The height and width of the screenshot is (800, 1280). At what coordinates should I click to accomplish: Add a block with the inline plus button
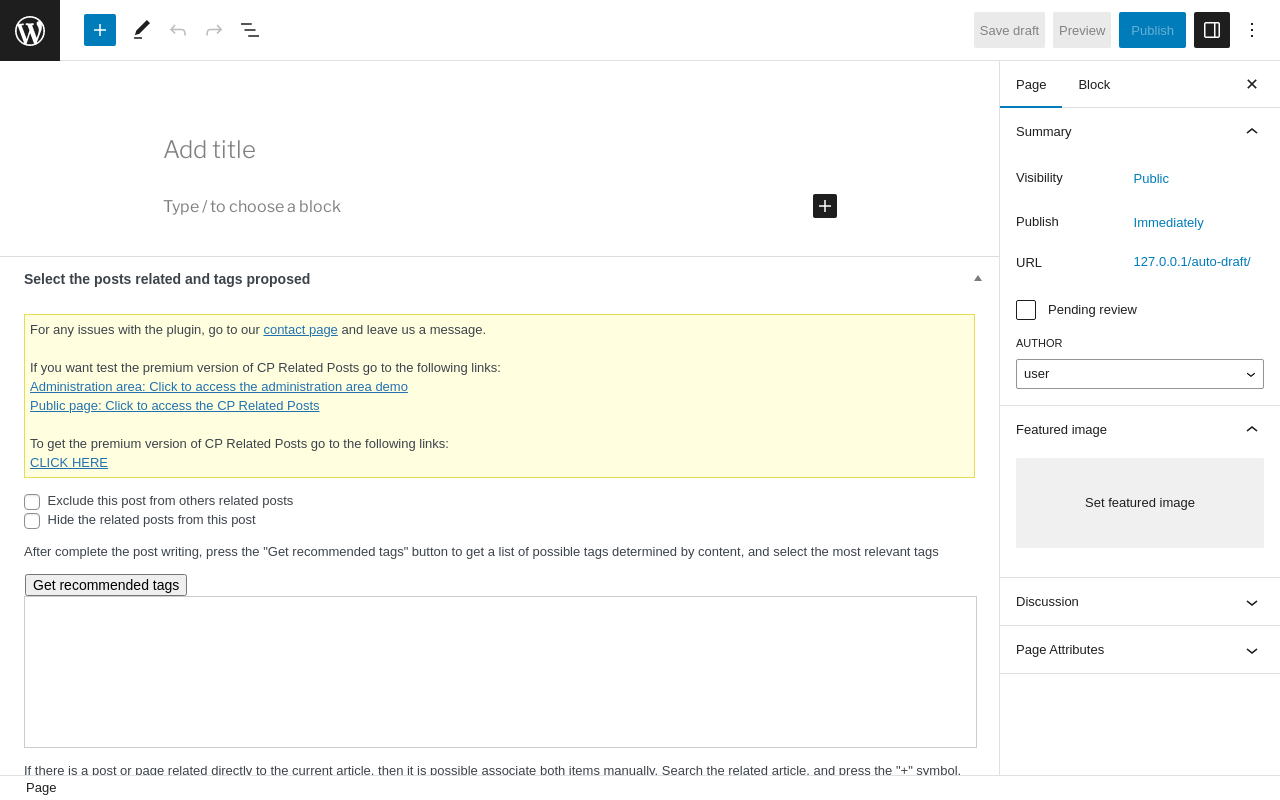tap(825, 206)
